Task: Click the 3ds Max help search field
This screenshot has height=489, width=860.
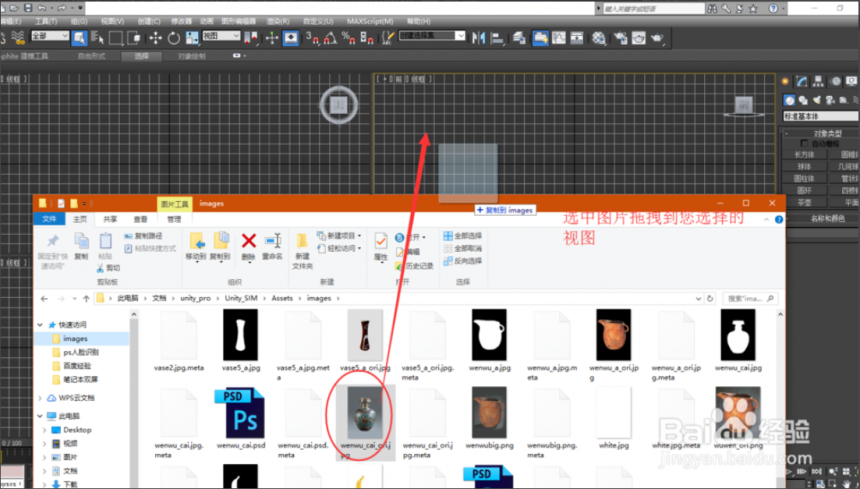Action: (654, 9)
